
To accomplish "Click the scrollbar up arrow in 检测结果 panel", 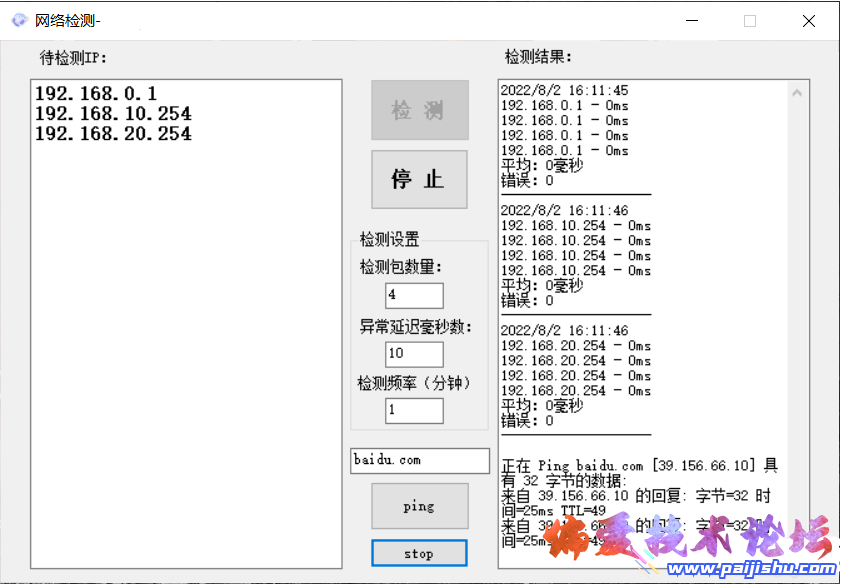I will [x=798, y=91].
